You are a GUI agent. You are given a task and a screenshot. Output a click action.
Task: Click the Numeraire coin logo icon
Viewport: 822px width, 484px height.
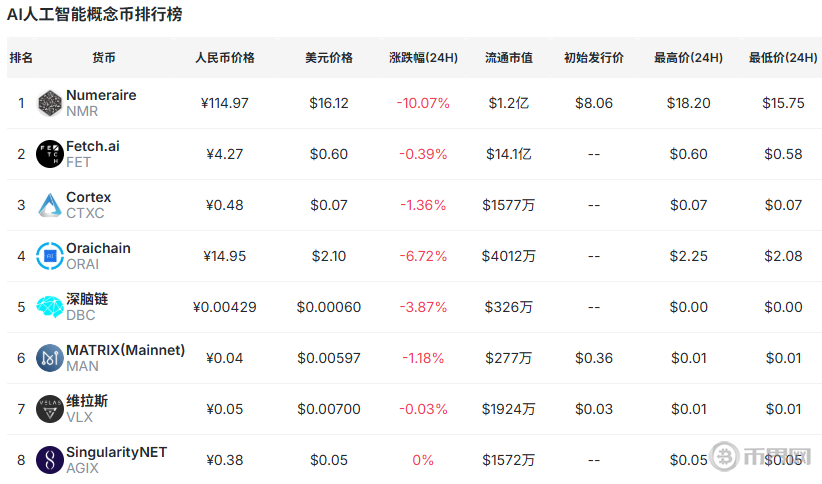[50, 103]
